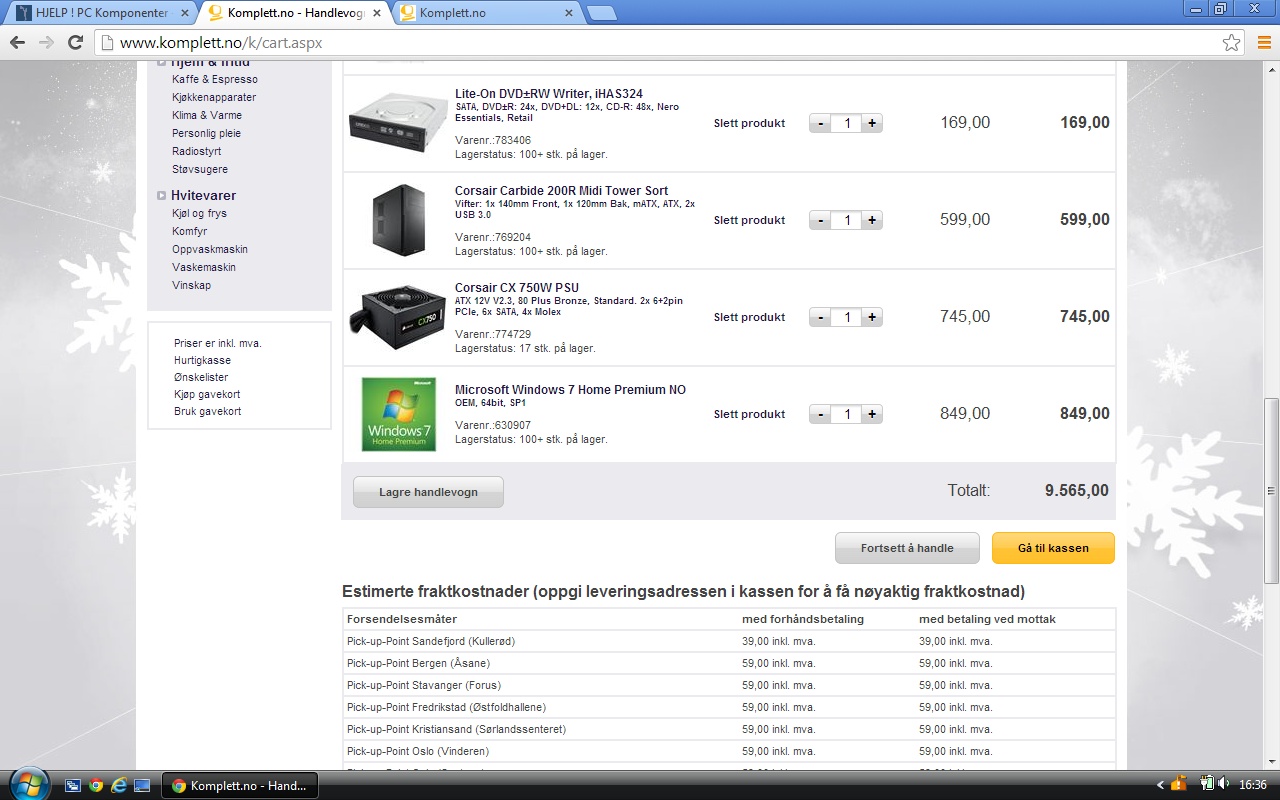Screen dimensions: 1280x800
Task: Click the Lagre handlevogn button
Action: [428, 492]
